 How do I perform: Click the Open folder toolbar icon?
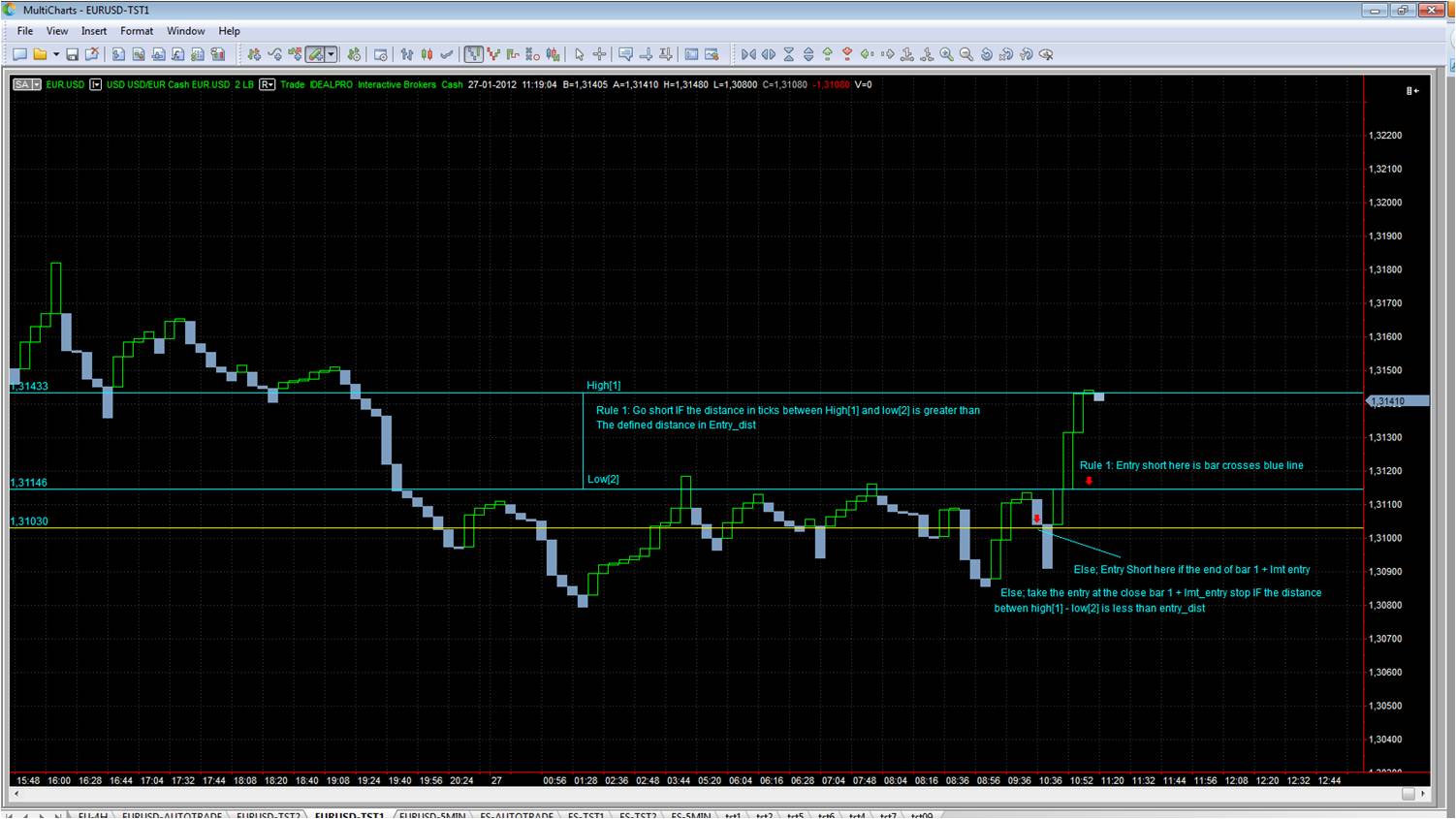pyautogui.click(x=39, y=54)
